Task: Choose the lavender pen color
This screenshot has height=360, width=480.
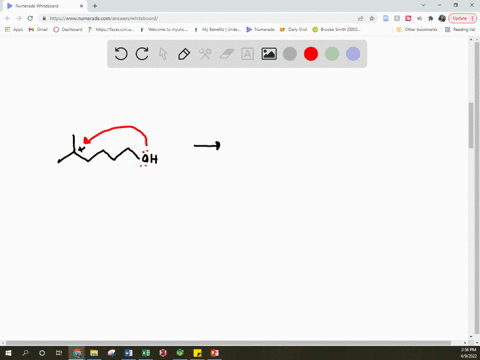Action: point(353,54)
